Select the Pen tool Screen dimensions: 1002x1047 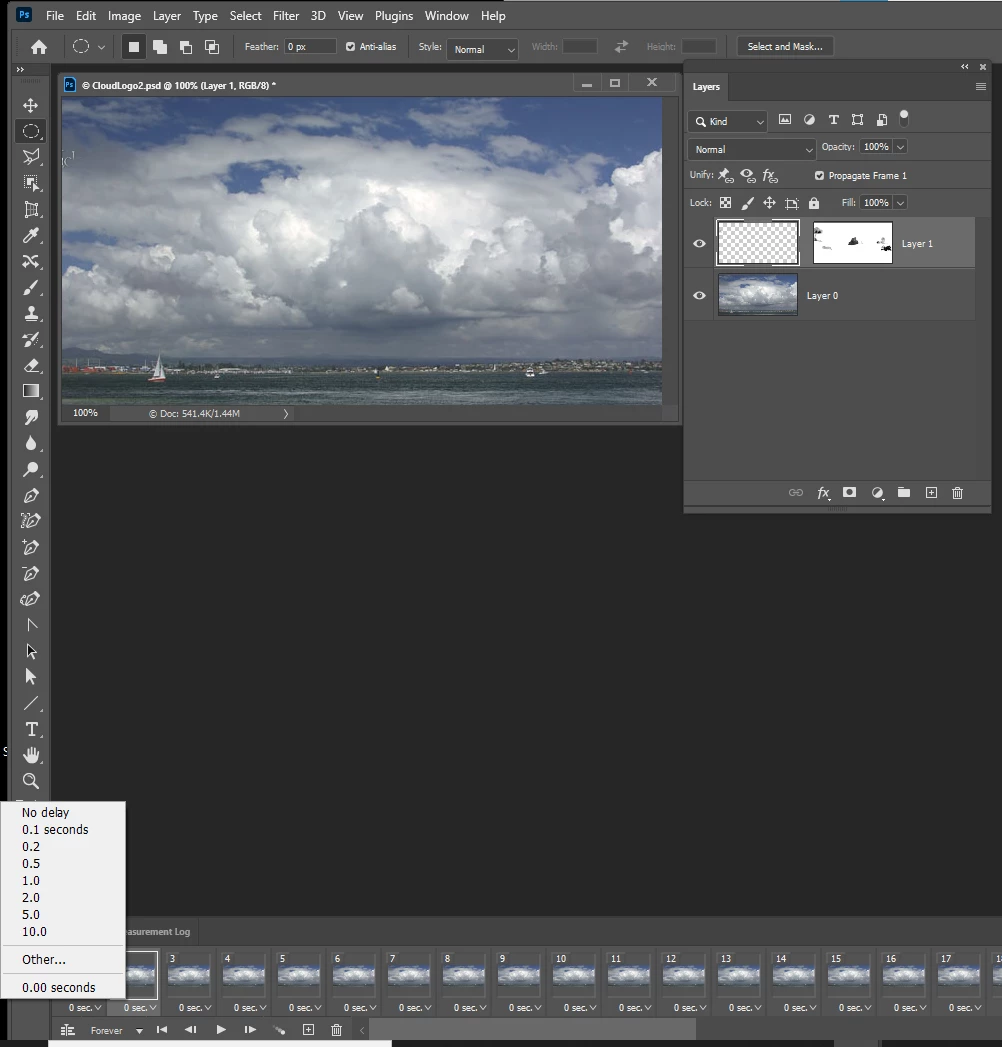31,496
